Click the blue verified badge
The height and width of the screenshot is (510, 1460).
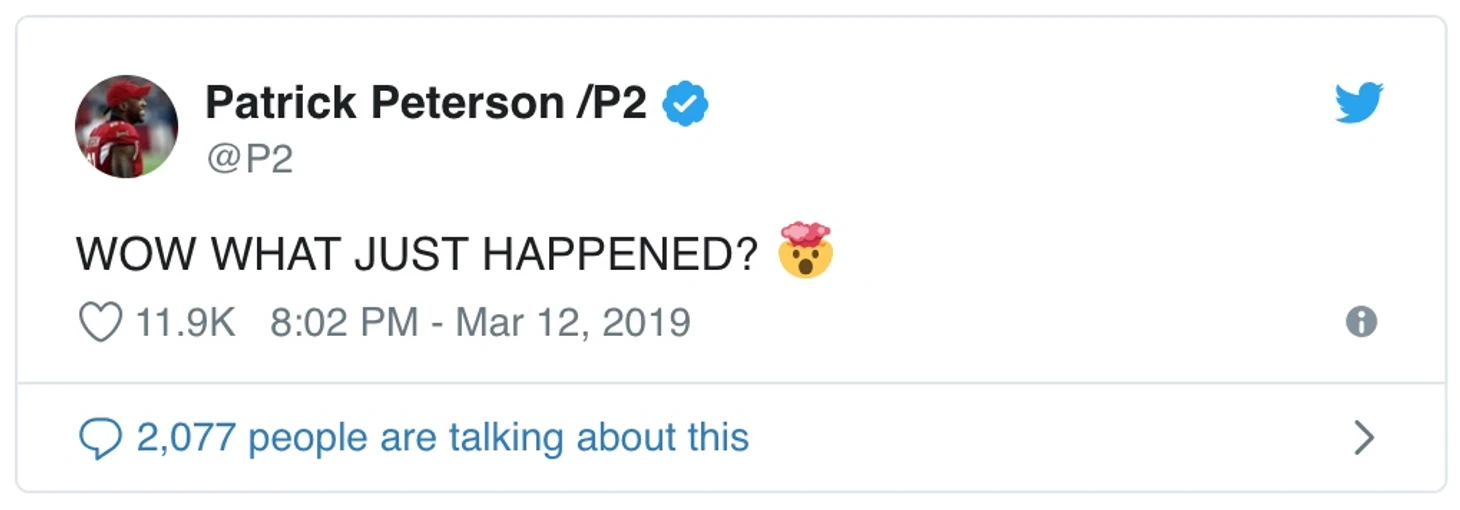[x=685, y=104]
